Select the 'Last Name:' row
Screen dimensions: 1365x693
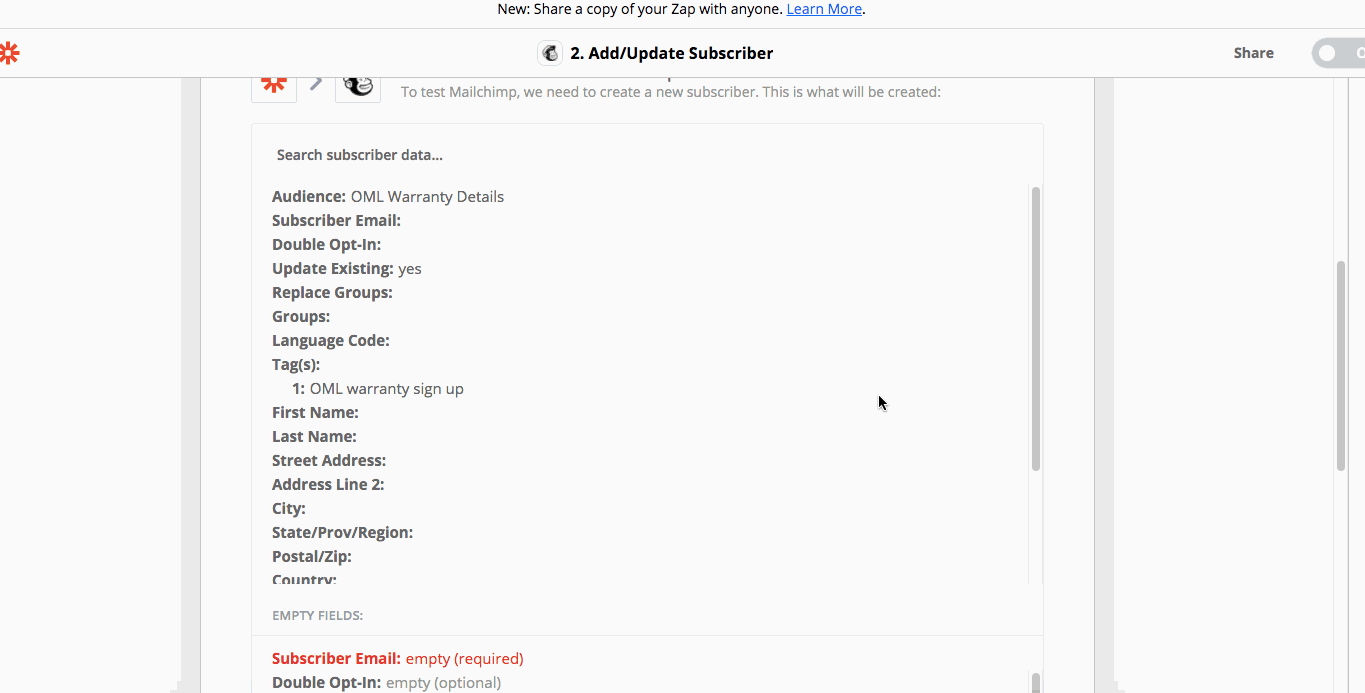(314, 437)
